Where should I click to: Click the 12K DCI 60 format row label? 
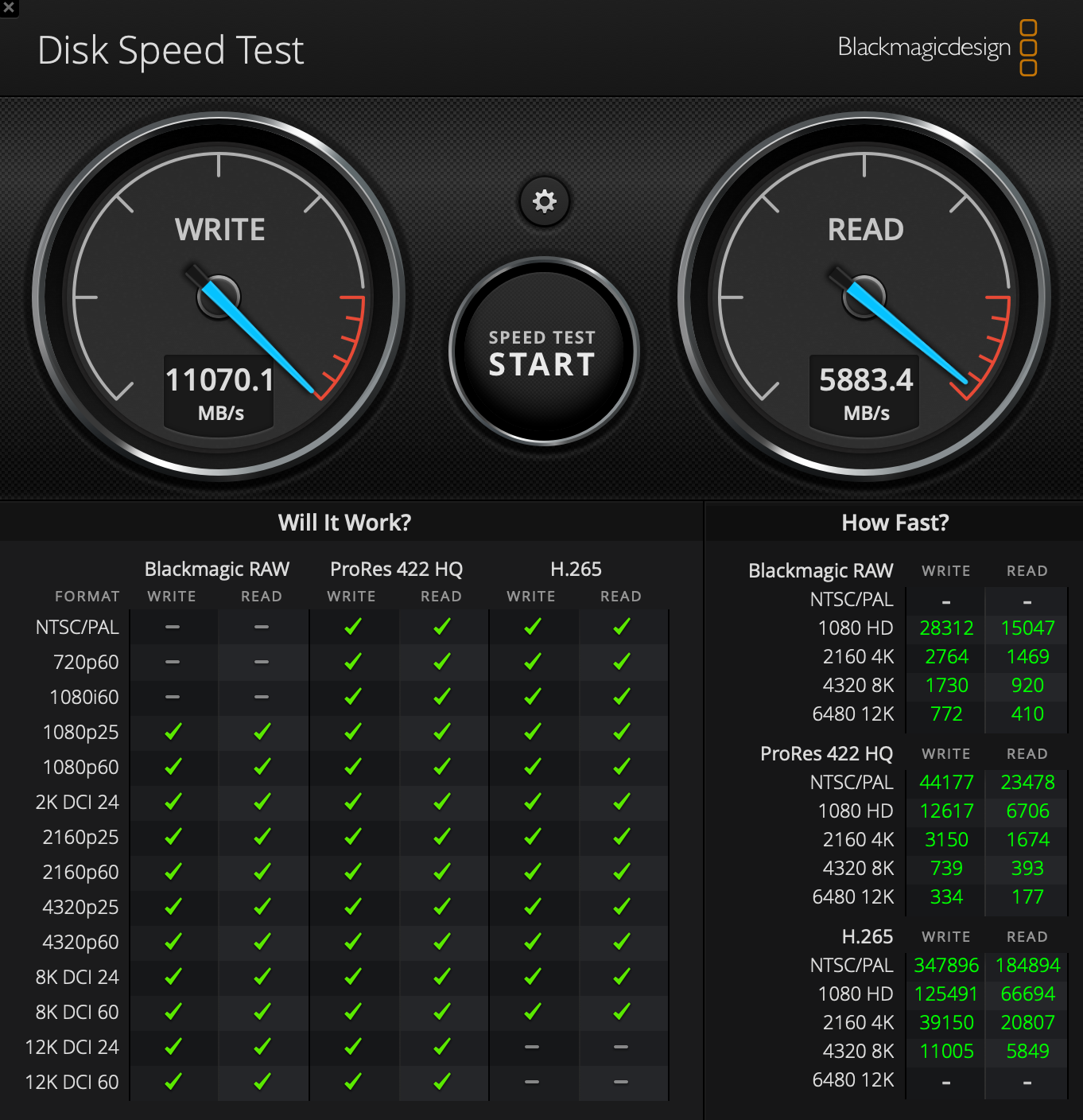click(x=72, y=1083)
